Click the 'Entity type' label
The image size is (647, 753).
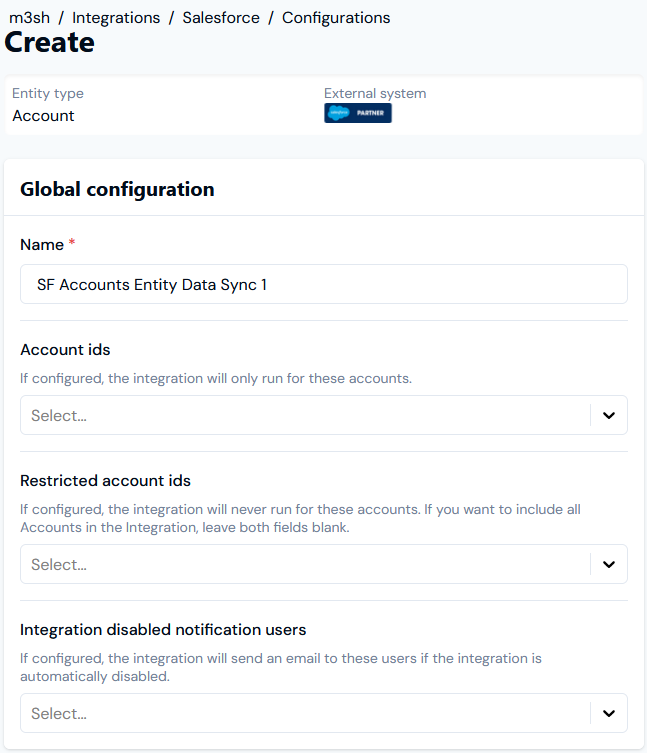(48, 93)
